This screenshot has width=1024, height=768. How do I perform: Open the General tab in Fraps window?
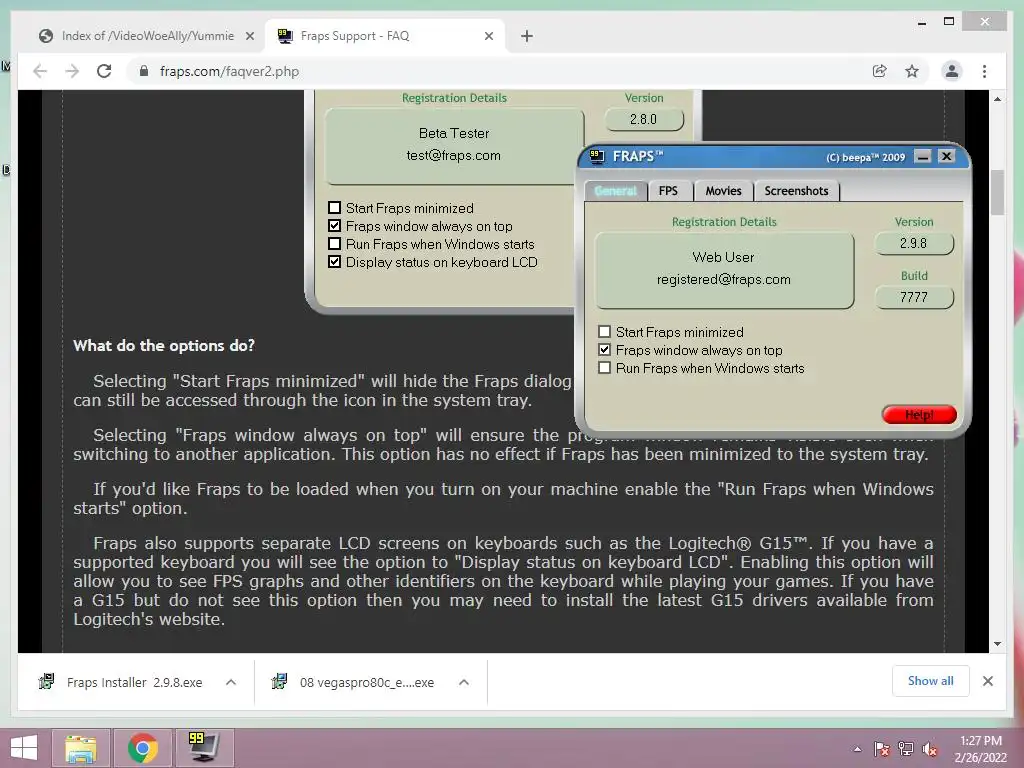[x=615, y=191]
